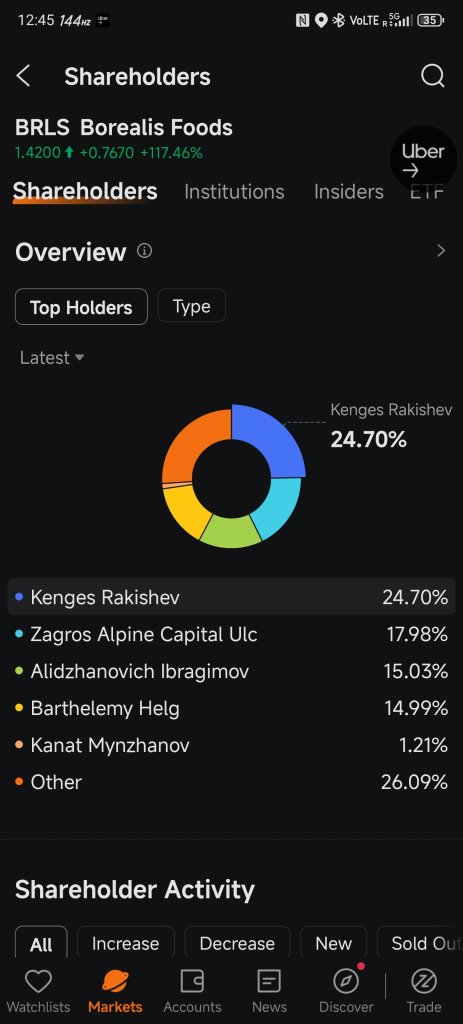463x1024 pixels.
Task: Filter activity by New
Action: coord(334,943)
